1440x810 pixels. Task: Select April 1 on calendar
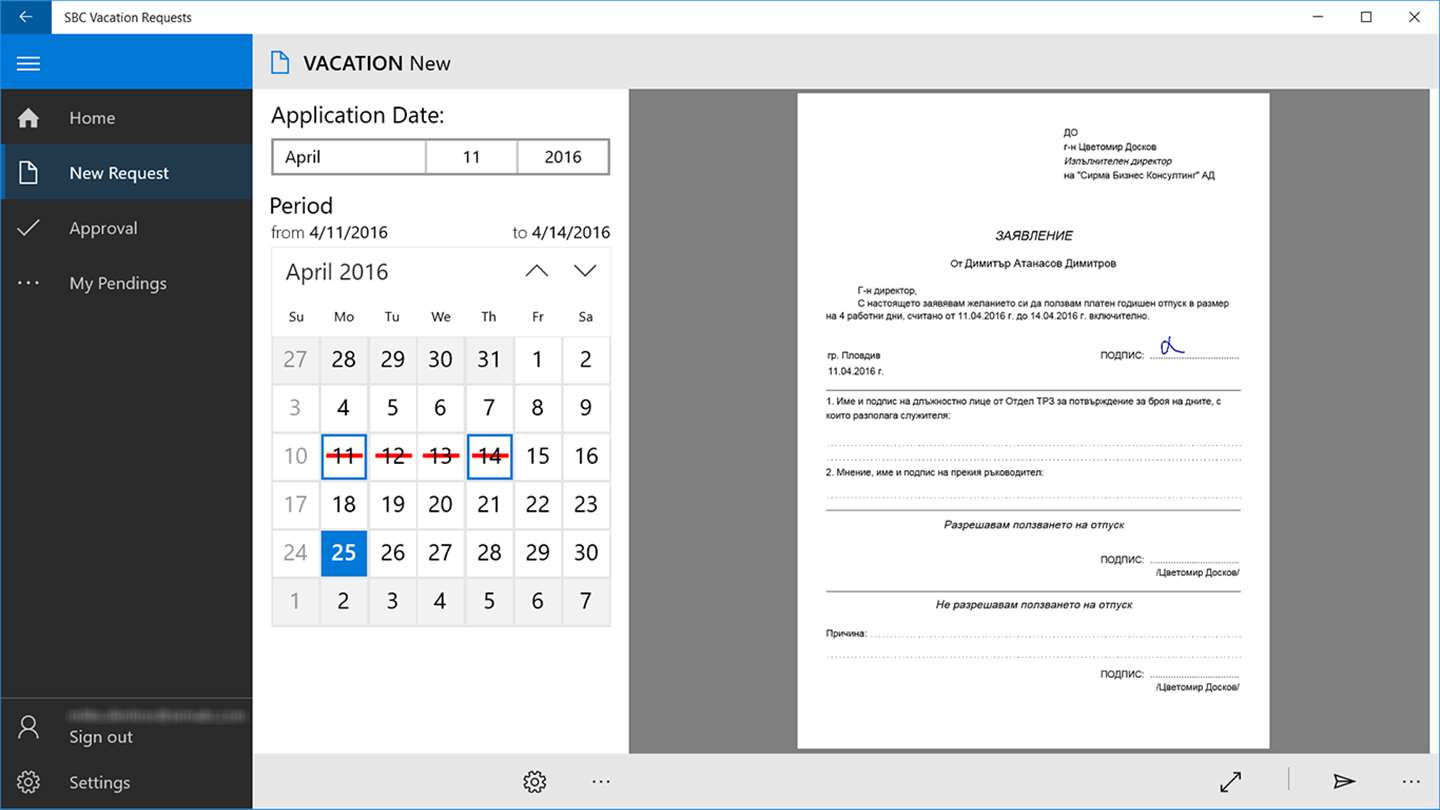click(x=538, y=359)
